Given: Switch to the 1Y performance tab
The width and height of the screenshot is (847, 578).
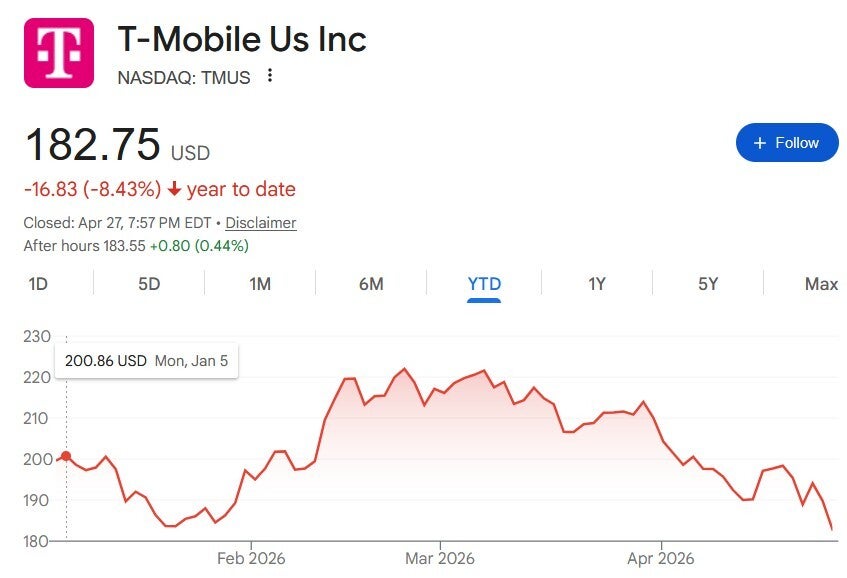Looking at the screenshot, I should (595, 284).
